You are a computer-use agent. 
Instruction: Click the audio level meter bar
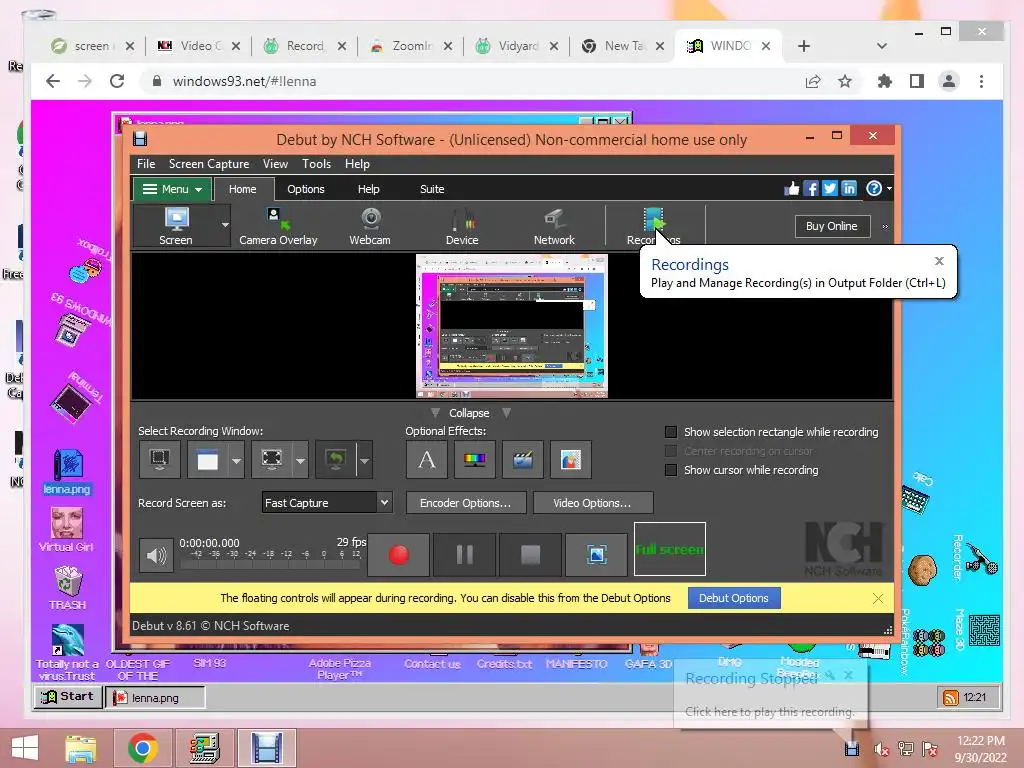tap(270, 563)
